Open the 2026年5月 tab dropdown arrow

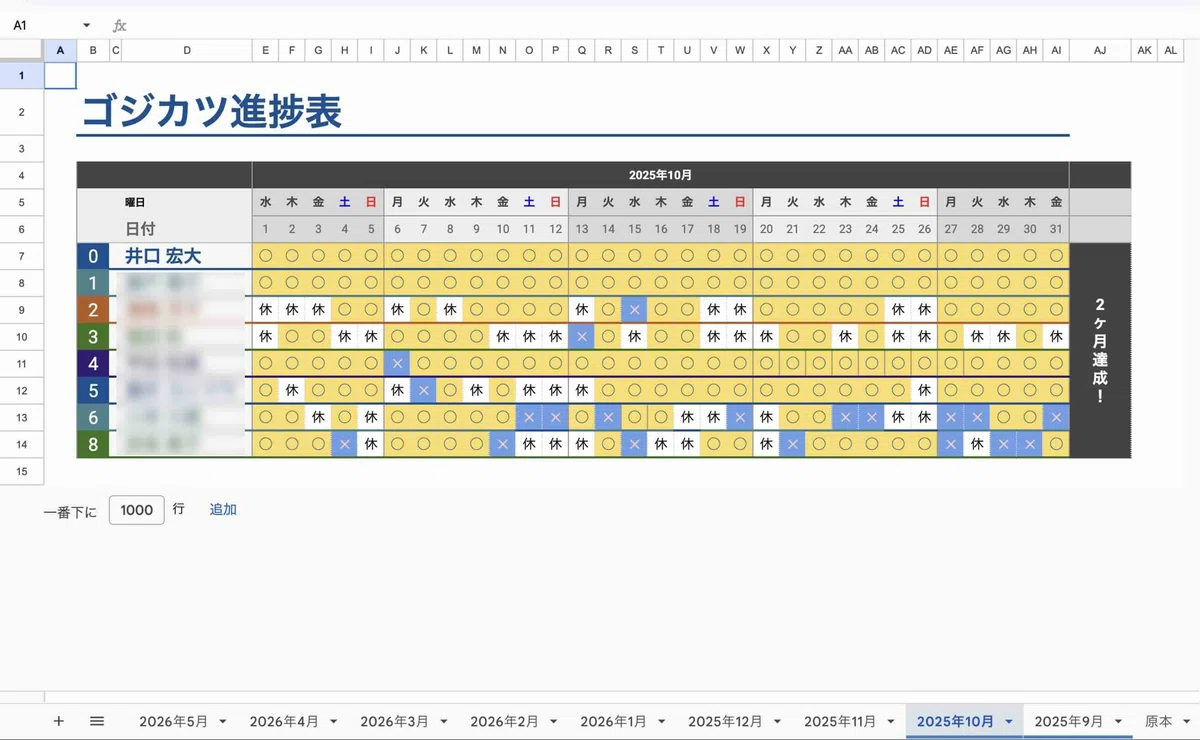[x=223, y=722]
